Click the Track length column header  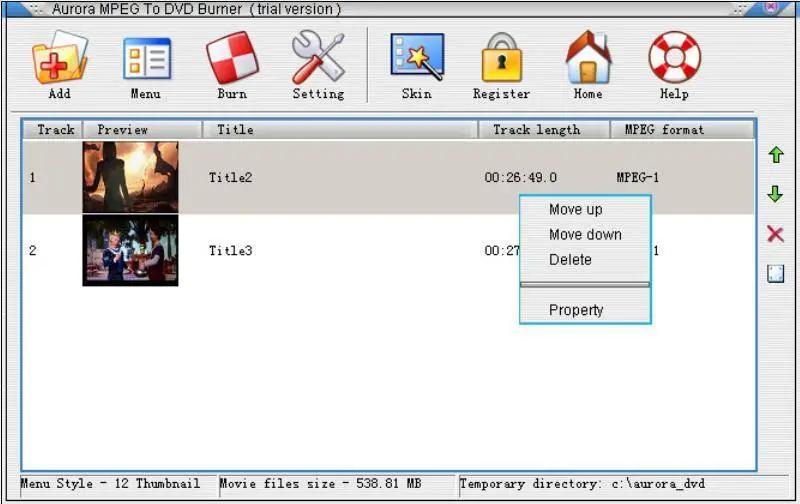(x=544, y=130)
